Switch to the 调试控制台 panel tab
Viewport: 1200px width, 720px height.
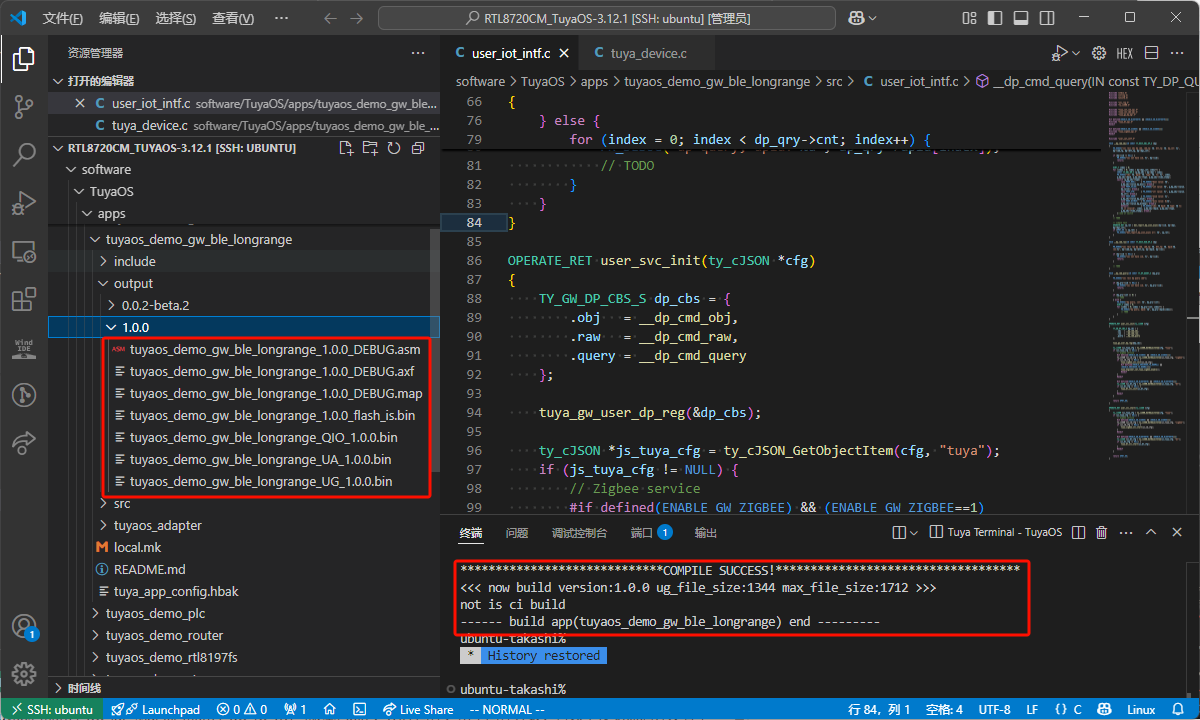click(x=579, y=533)
